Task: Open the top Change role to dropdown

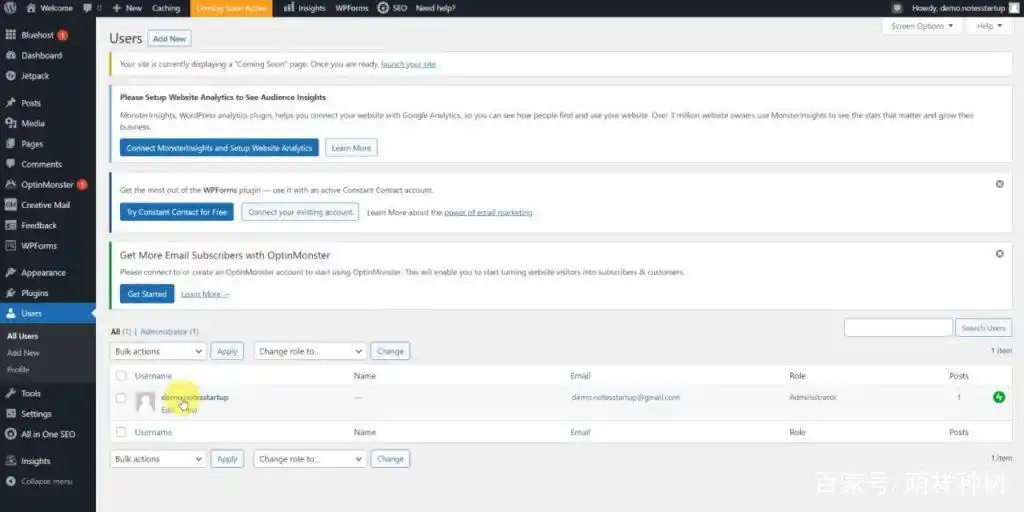Action: [309, 351]
